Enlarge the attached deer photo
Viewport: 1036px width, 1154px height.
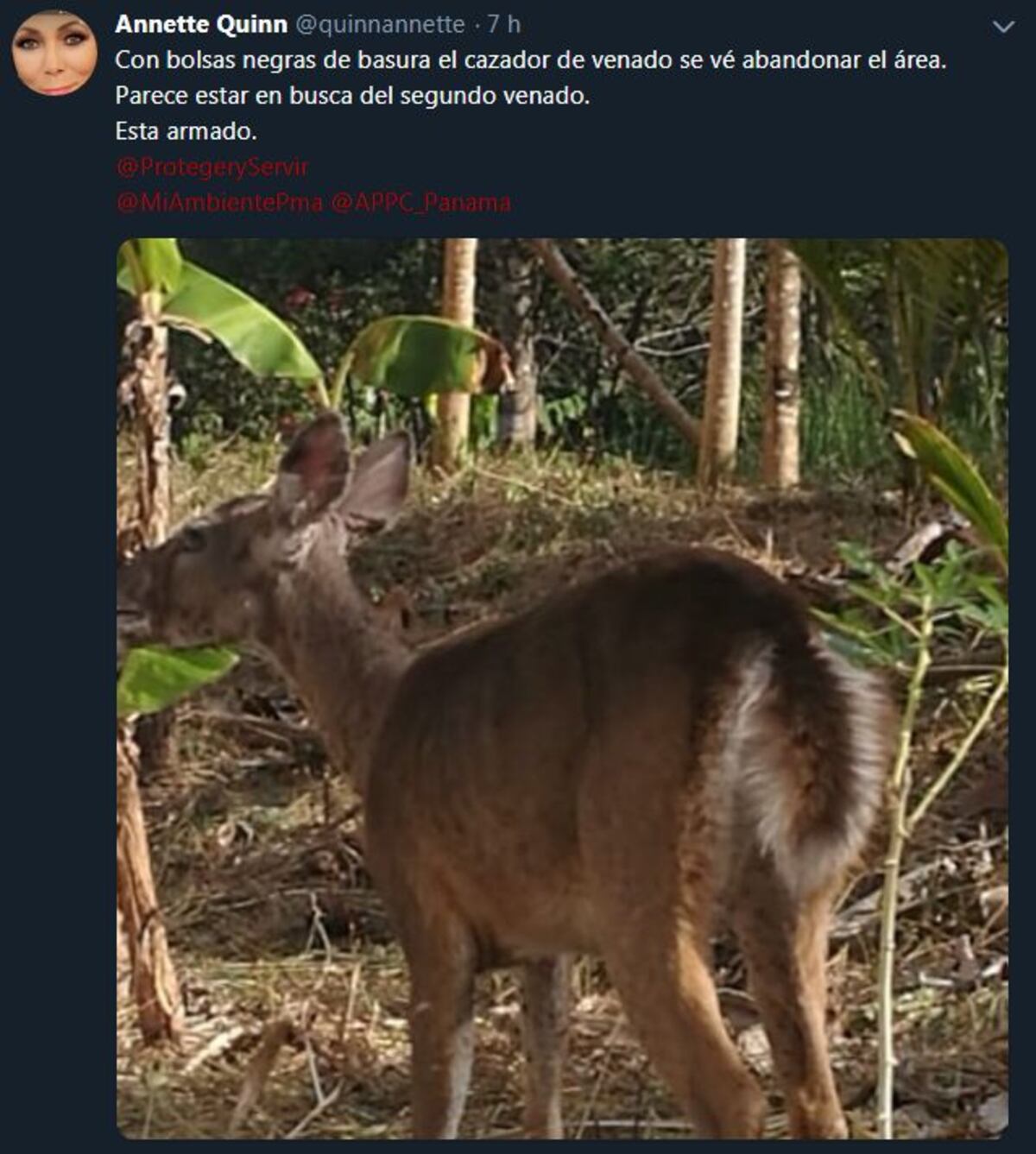[561, 687]
